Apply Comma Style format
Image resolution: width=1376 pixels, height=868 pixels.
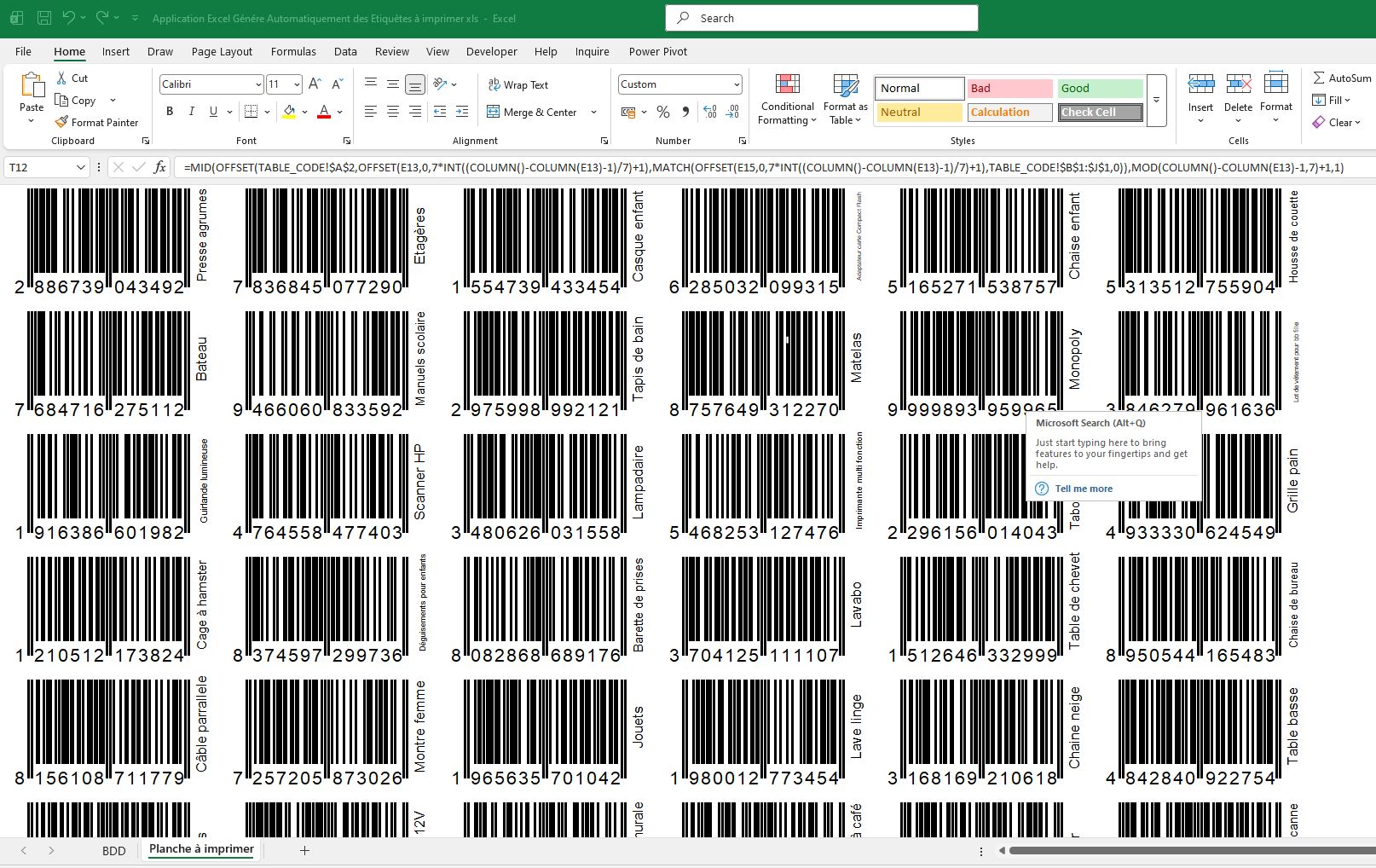[685, 112]
